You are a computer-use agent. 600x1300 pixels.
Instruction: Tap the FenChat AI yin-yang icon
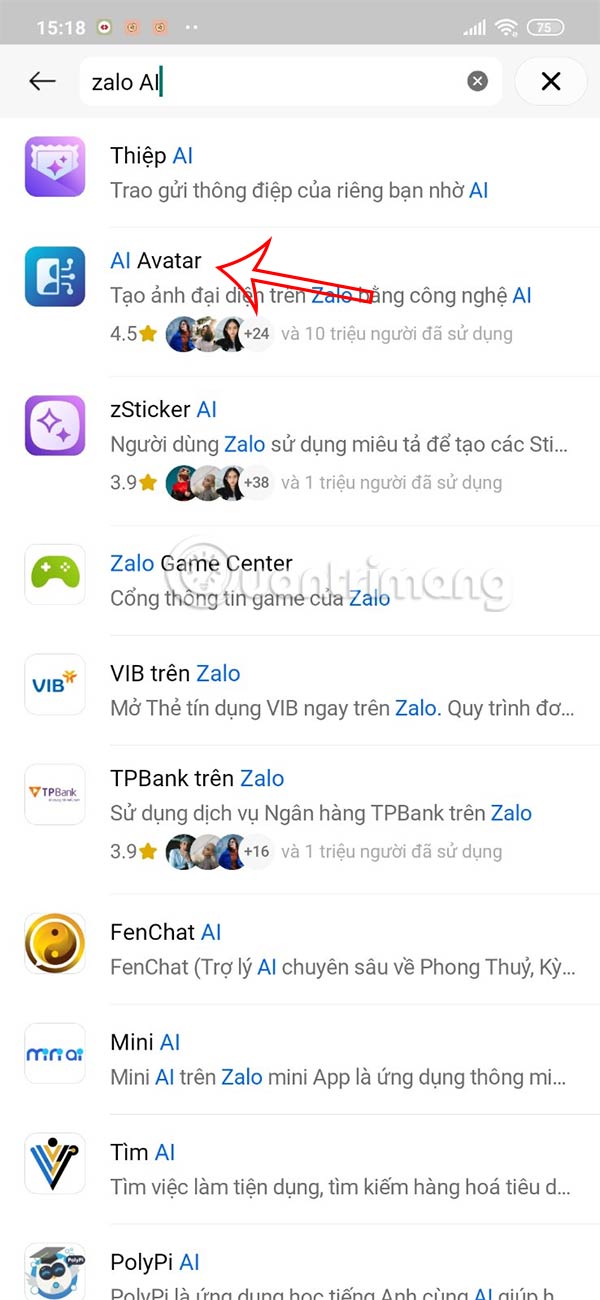coord(55,943)
